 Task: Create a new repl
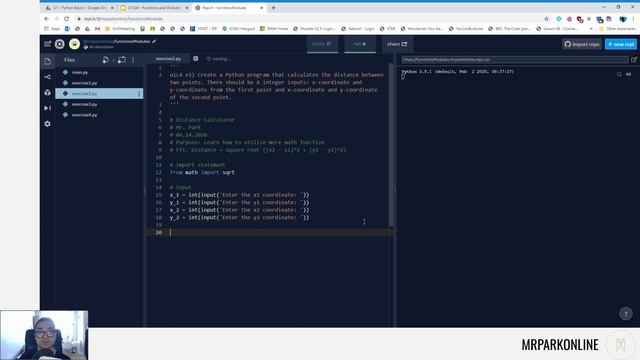point(621,44)
